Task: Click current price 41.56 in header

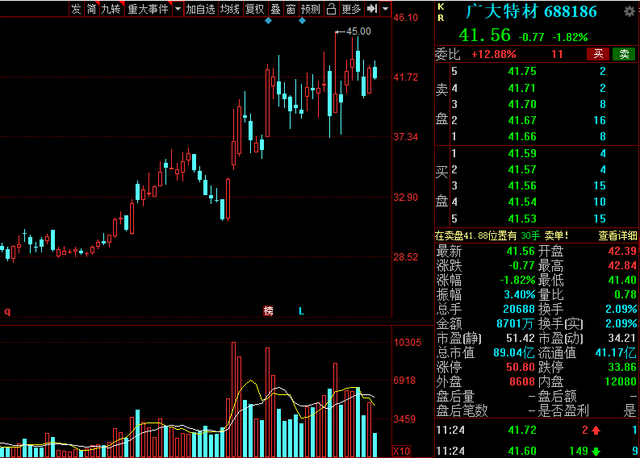Action: [484, 35]
